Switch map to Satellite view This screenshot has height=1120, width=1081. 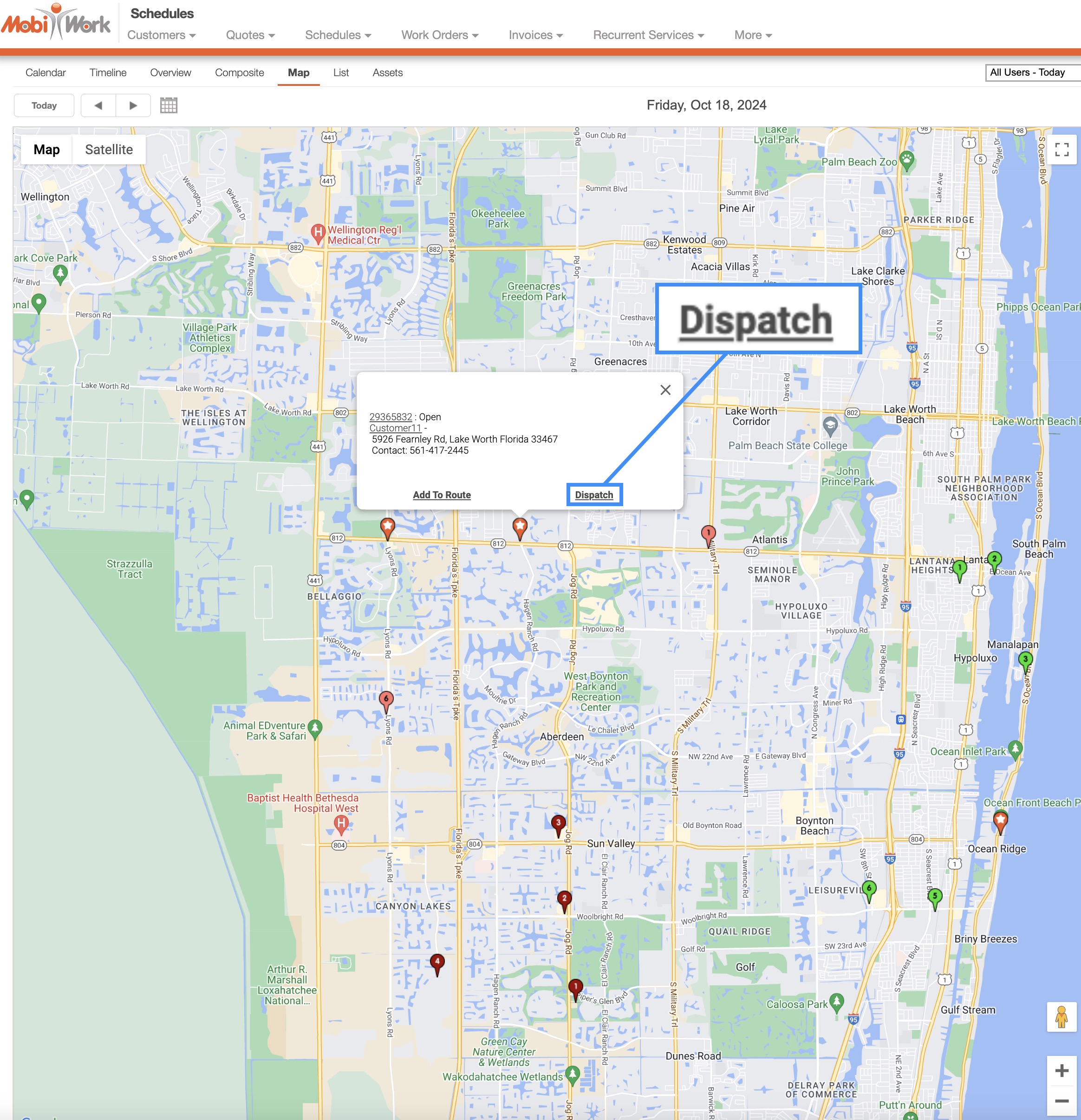pos(109,150)
